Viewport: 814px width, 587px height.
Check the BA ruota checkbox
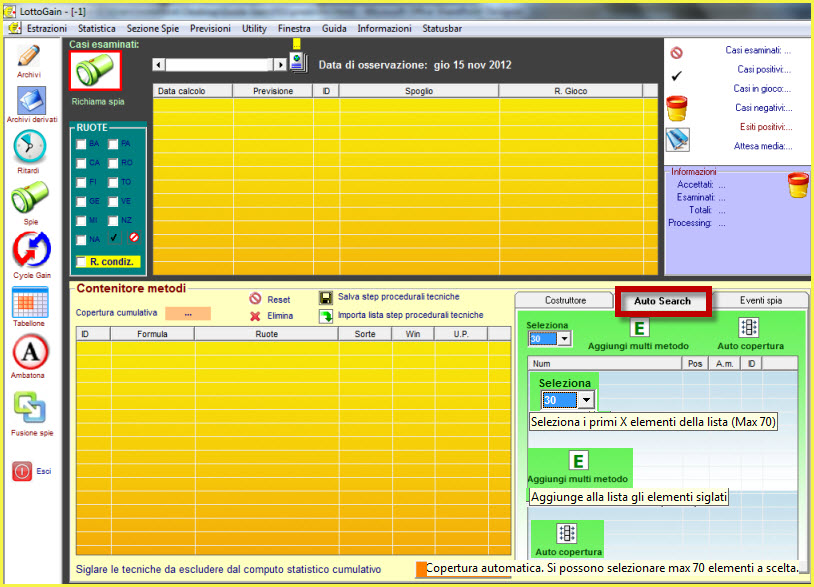tap(81, 144)
